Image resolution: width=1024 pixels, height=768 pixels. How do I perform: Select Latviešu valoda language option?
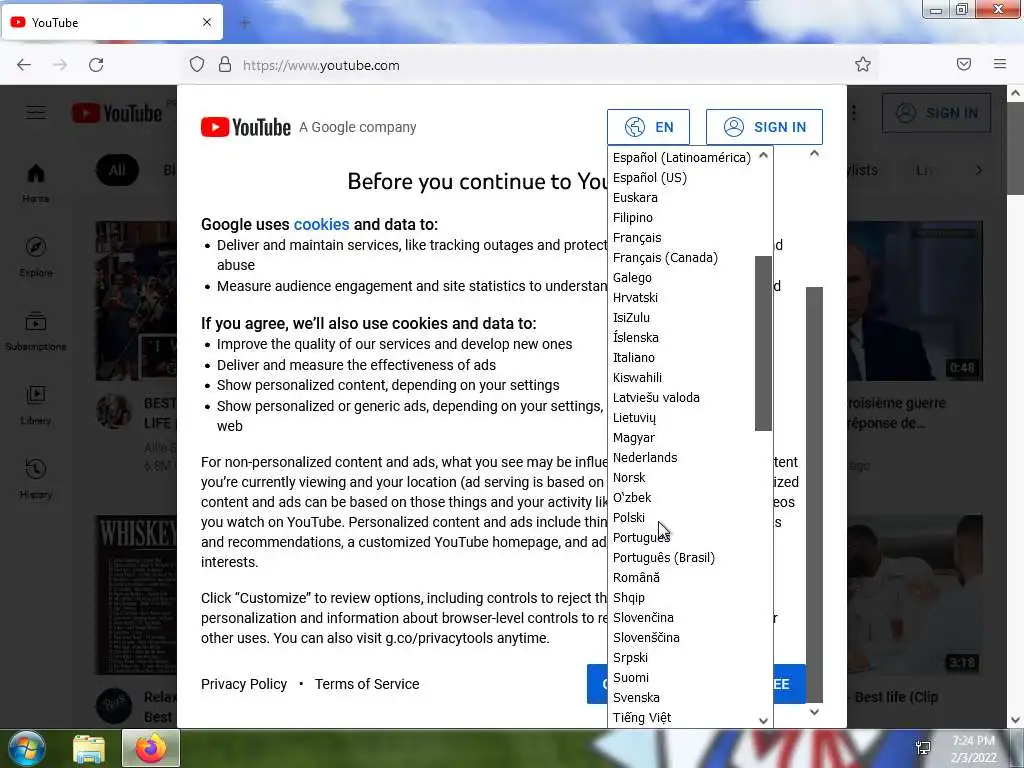[681, 397]
